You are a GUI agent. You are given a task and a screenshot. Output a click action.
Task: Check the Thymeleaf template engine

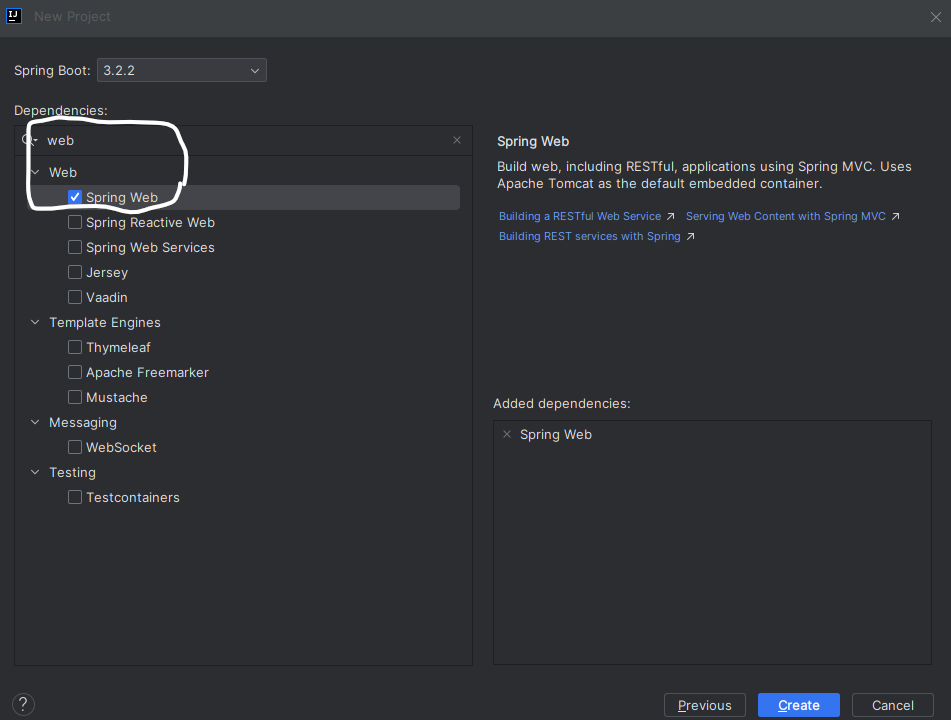coord(75,347)
